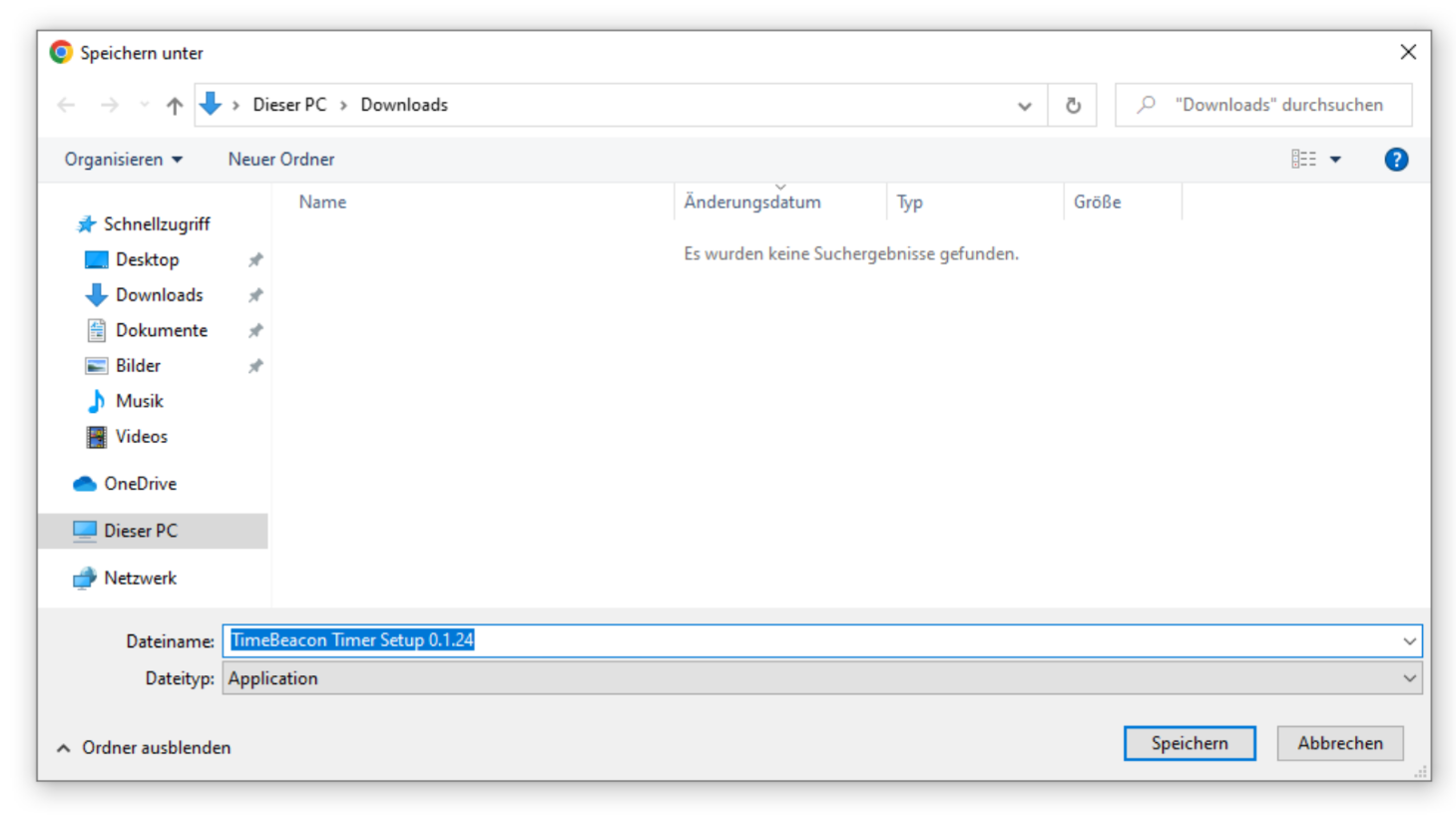Select Netzwerk in the navigation pane

point(141,578)
